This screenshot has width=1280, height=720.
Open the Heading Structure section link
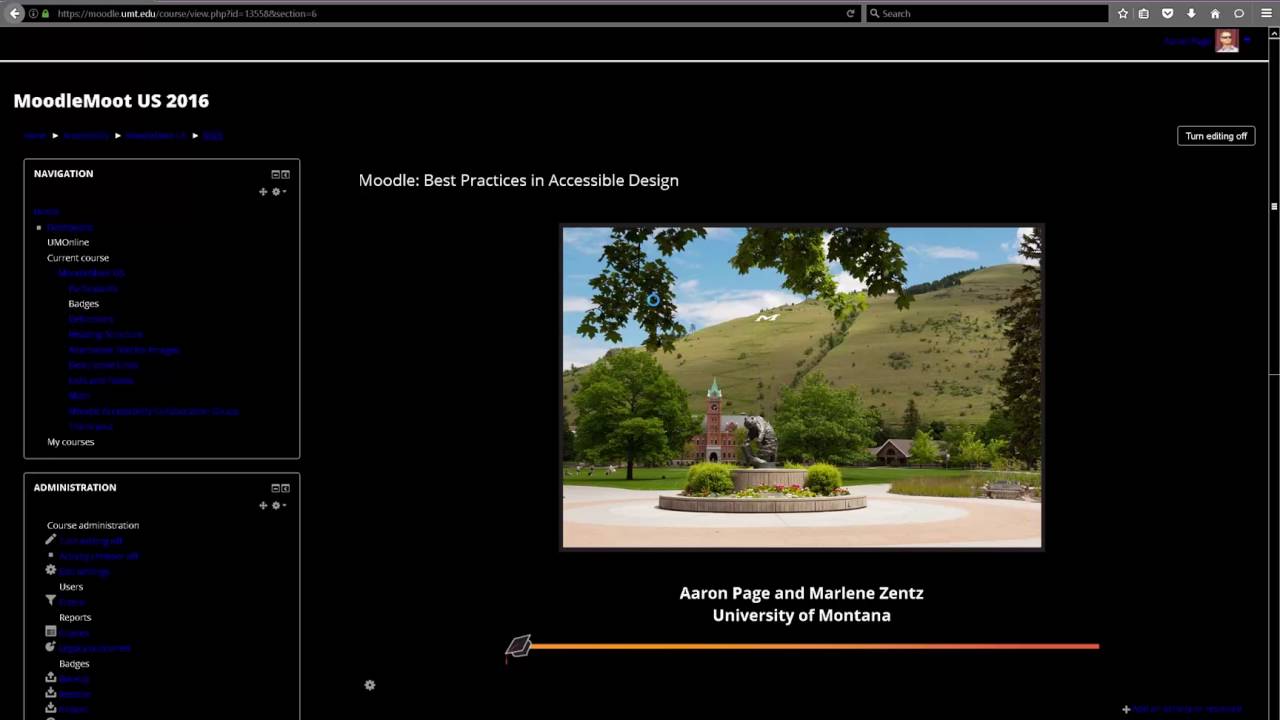tap(106, 334)
